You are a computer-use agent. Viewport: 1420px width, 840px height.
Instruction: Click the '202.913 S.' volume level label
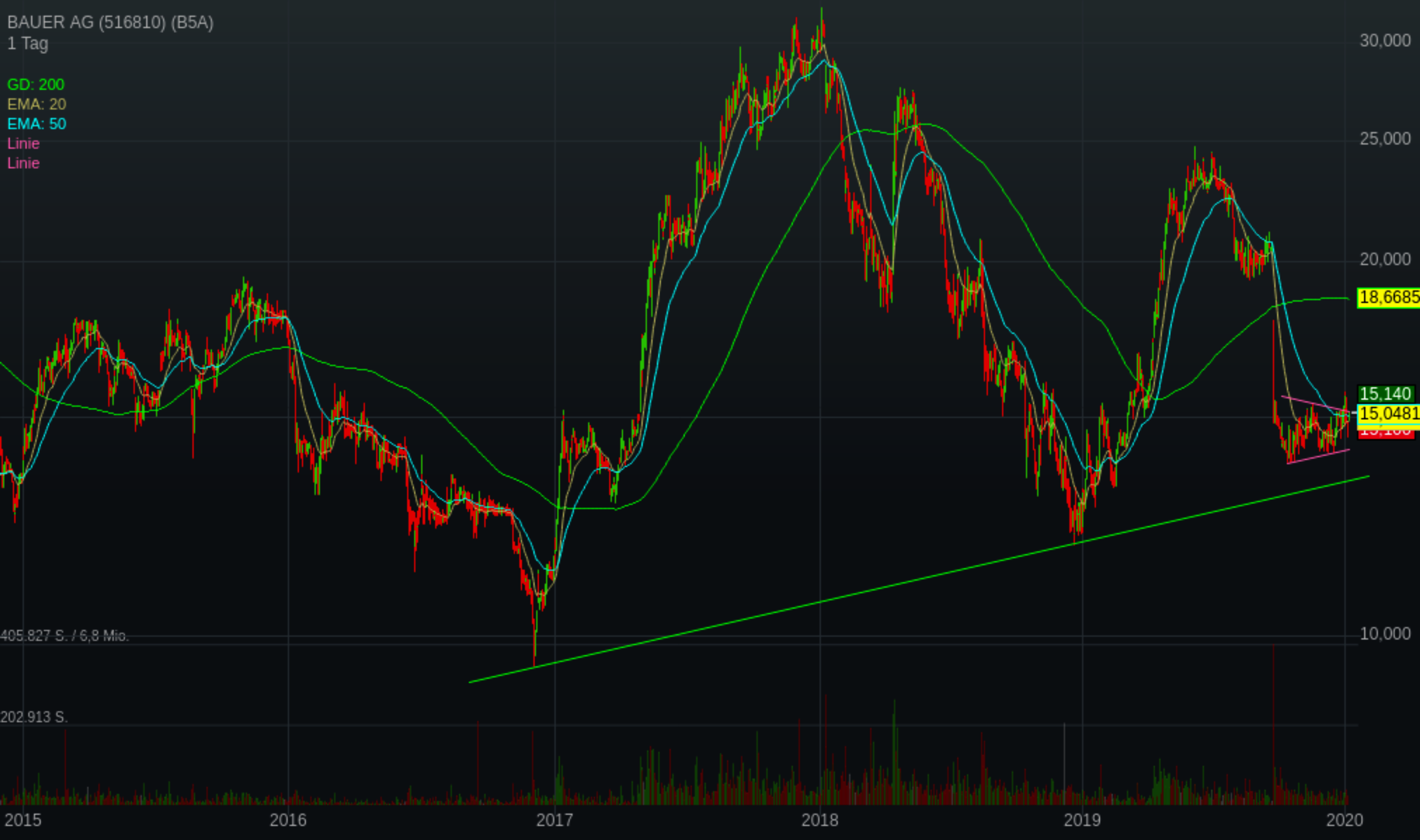pos(34,717)
